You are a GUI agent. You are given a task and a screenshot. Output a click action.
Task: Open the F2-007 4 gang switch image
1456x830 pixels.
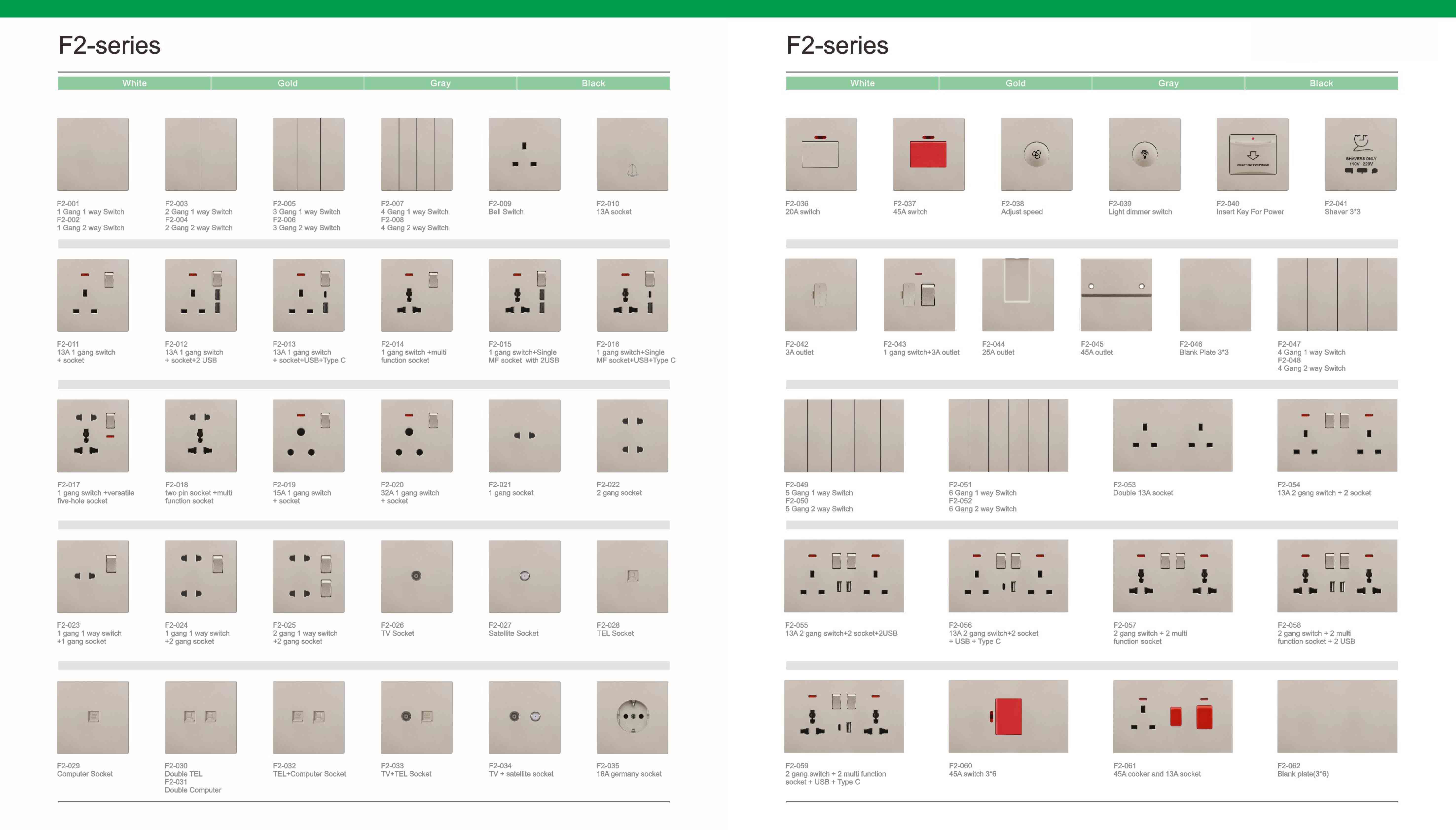click(x=417, y=155)
